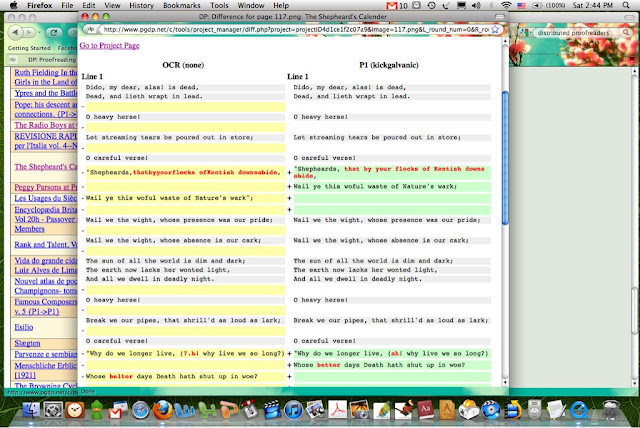This screenshot has width=640, height=428.
Task: Click the OCR (none) column heading
Action: [183, 65]
